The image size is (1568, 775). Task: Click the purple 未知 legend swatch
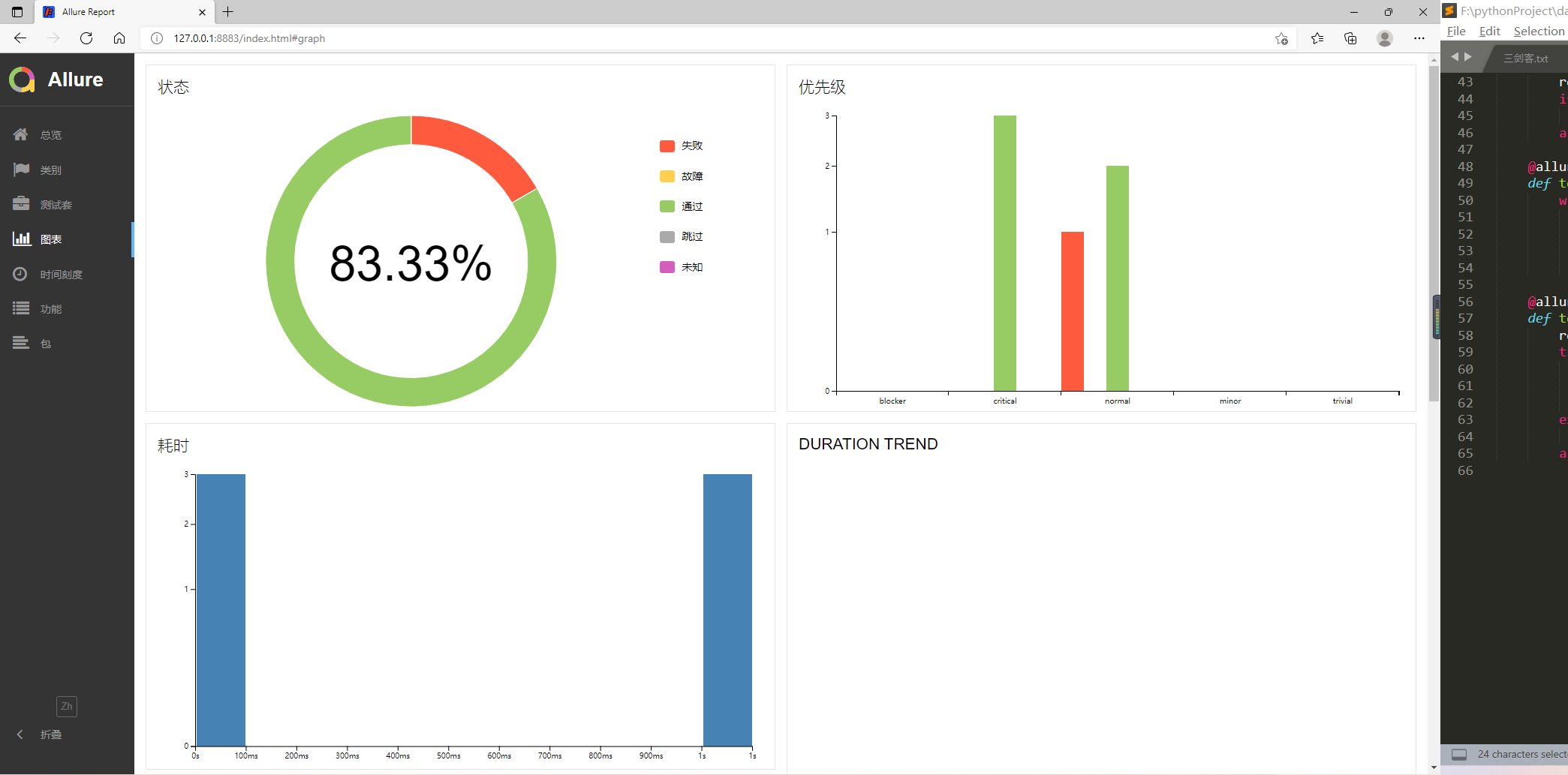(x=667, y=267)
